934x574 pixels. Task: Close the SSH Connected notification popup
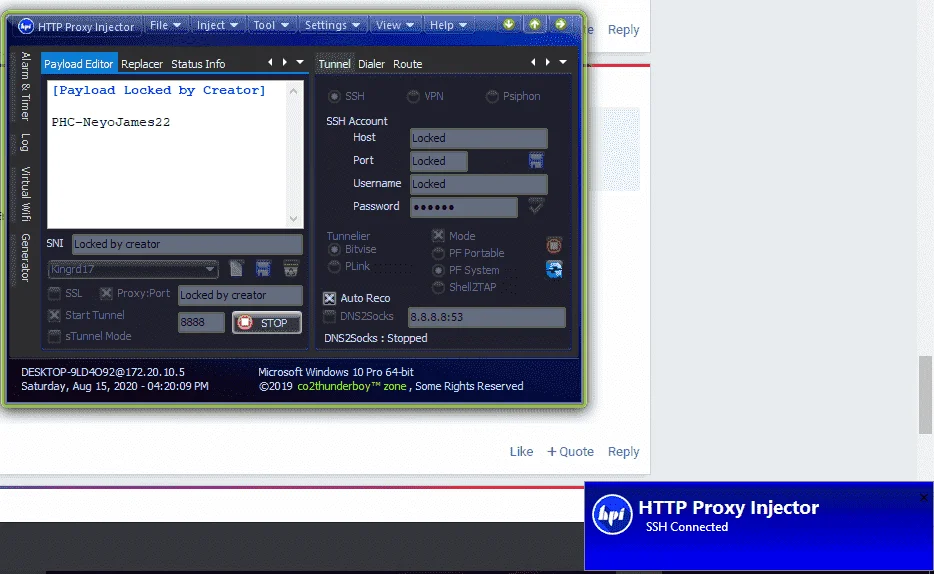[x=924, y=497]
